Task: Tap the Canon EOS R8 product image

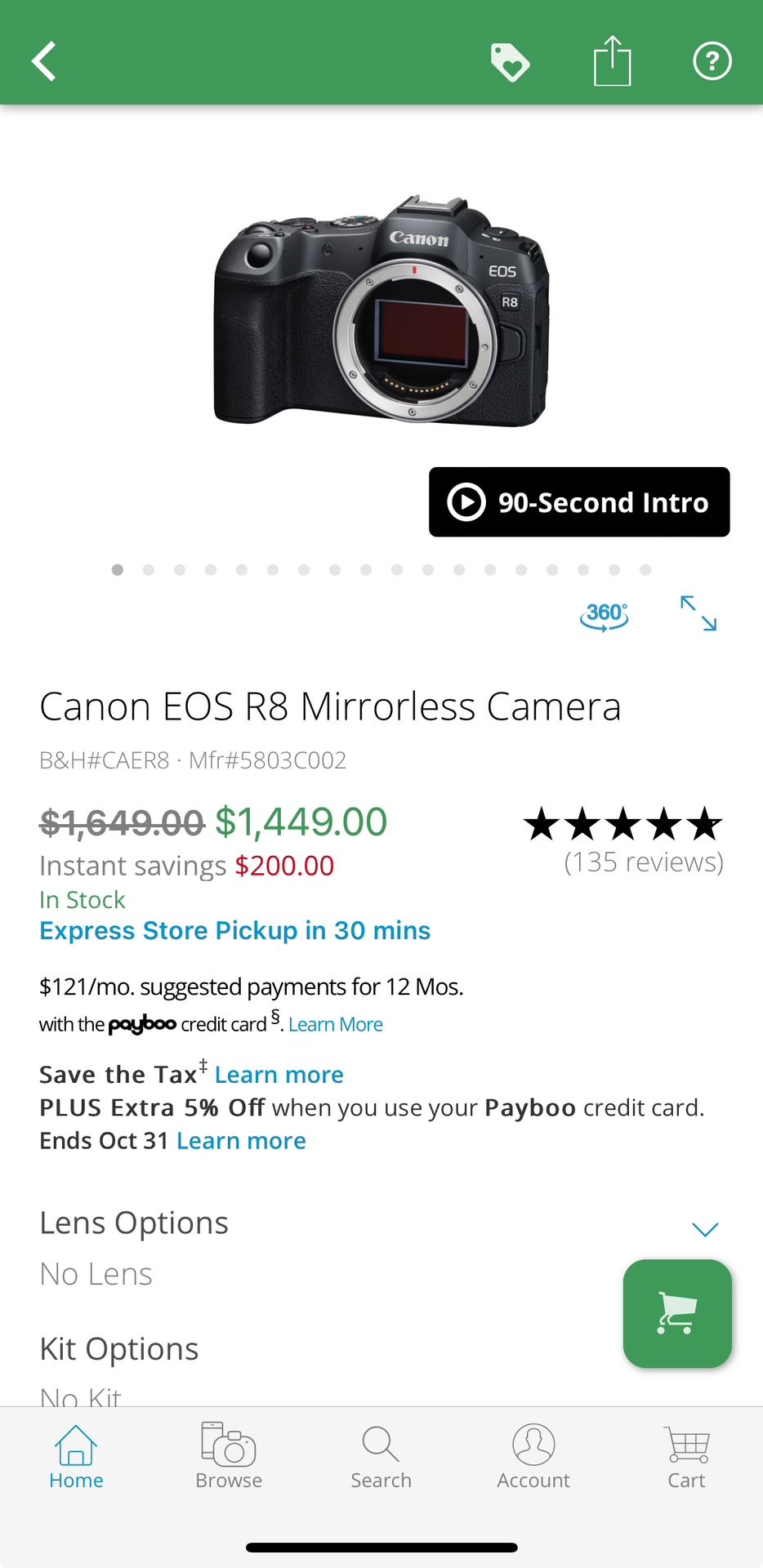Action: [x=381, y=310]
